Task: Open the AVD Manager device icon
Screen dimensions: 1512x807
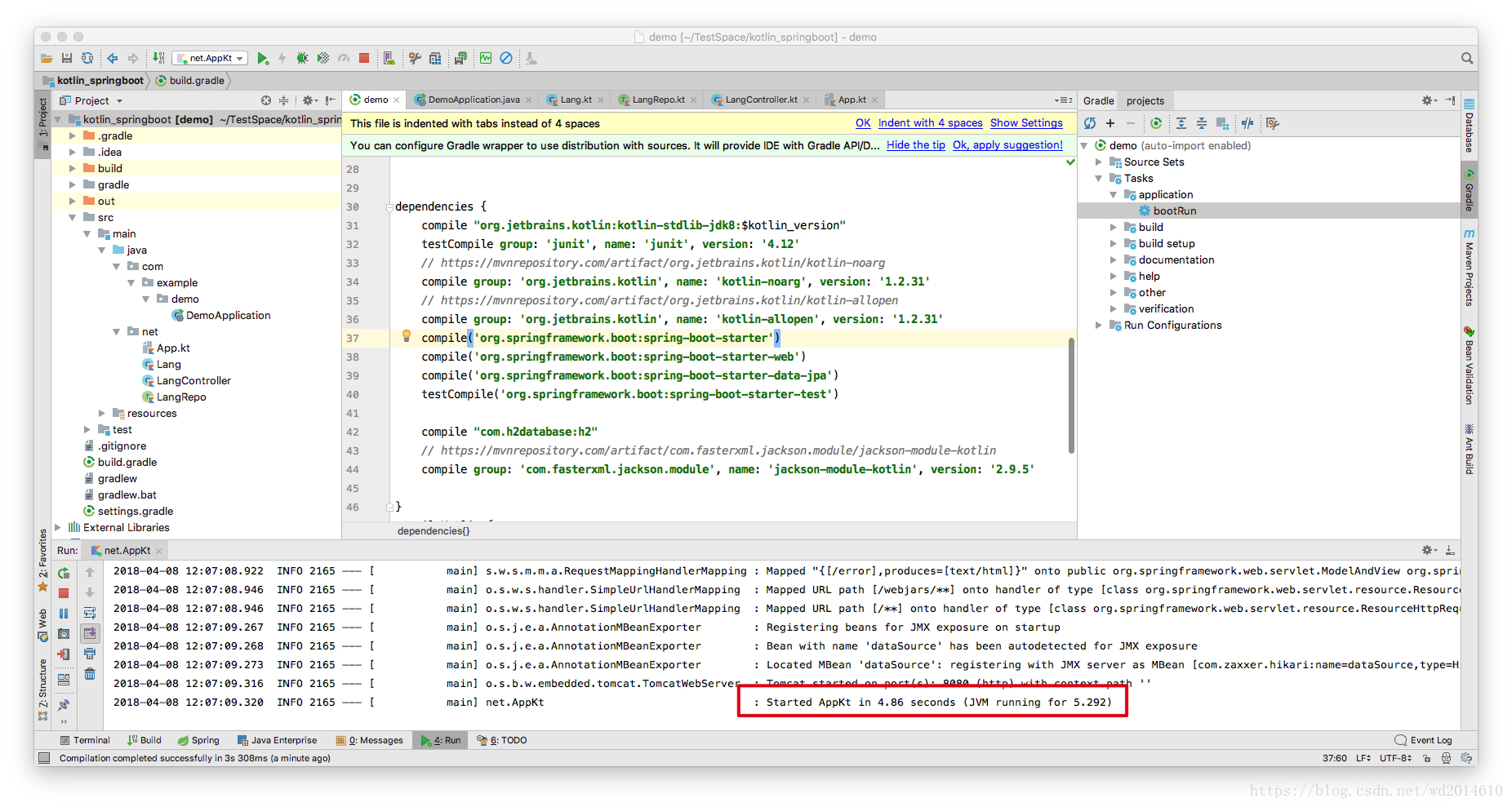Action: pyautogui.click(x=389, y=59)
